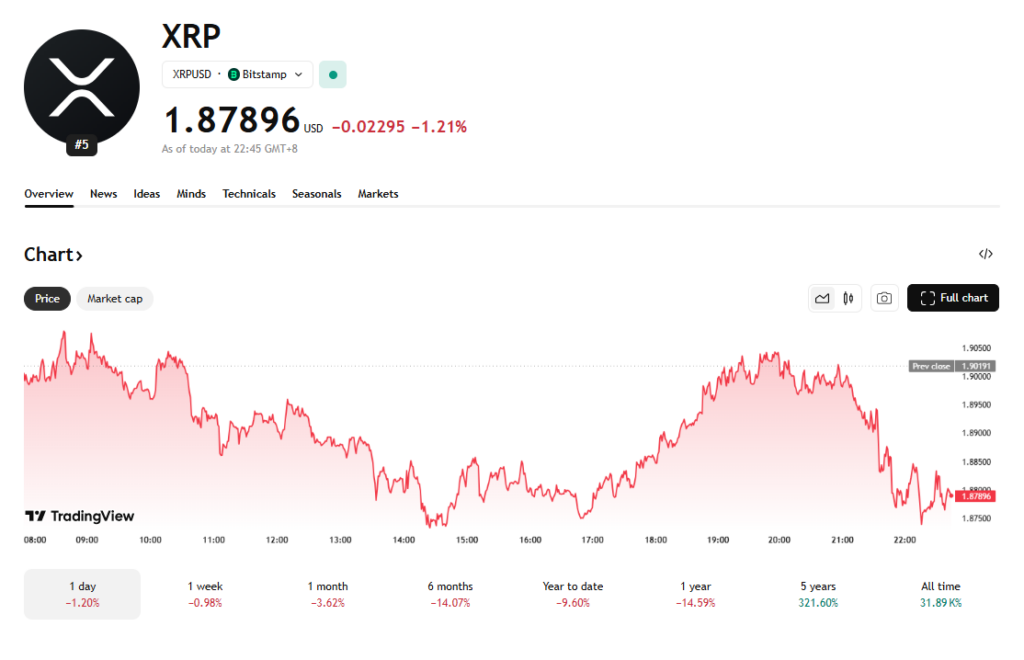Select the 1 week range
The width and height of the screenshot is (1024, 660).
tap(205, 594)
